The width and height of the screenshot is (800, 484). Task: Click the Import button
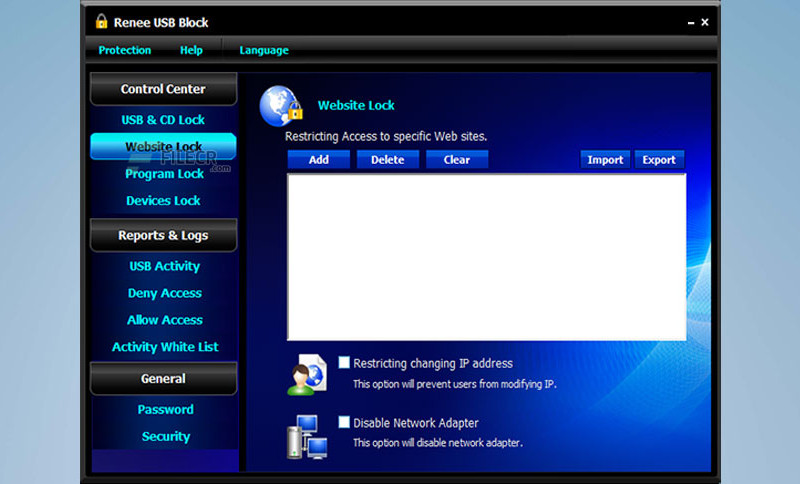[605, 160]
